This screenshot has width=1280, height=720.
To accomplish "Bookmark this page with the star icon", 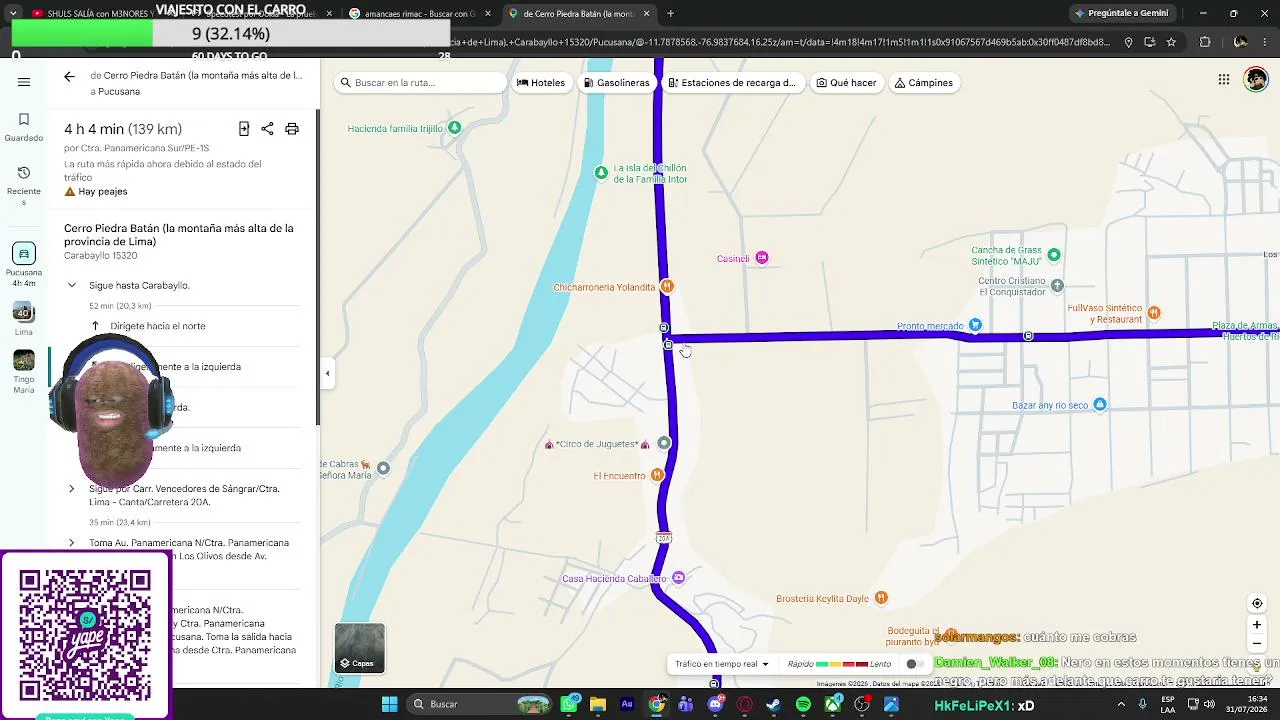I will (x=1171, y=42).
